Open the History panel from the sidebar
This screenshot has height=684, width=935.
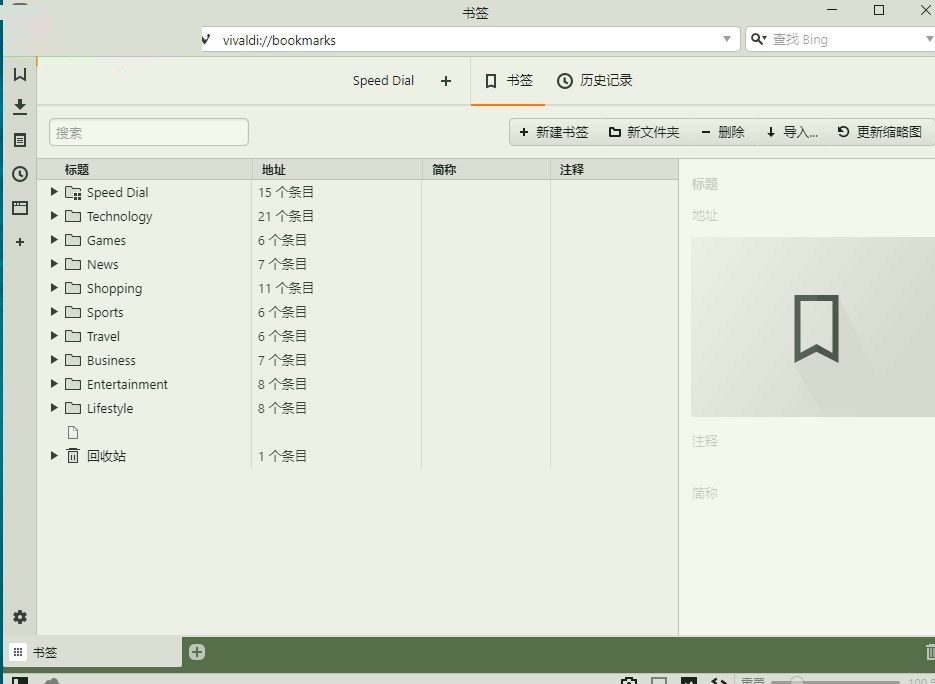pyautogui.click(x=19, y=173)
